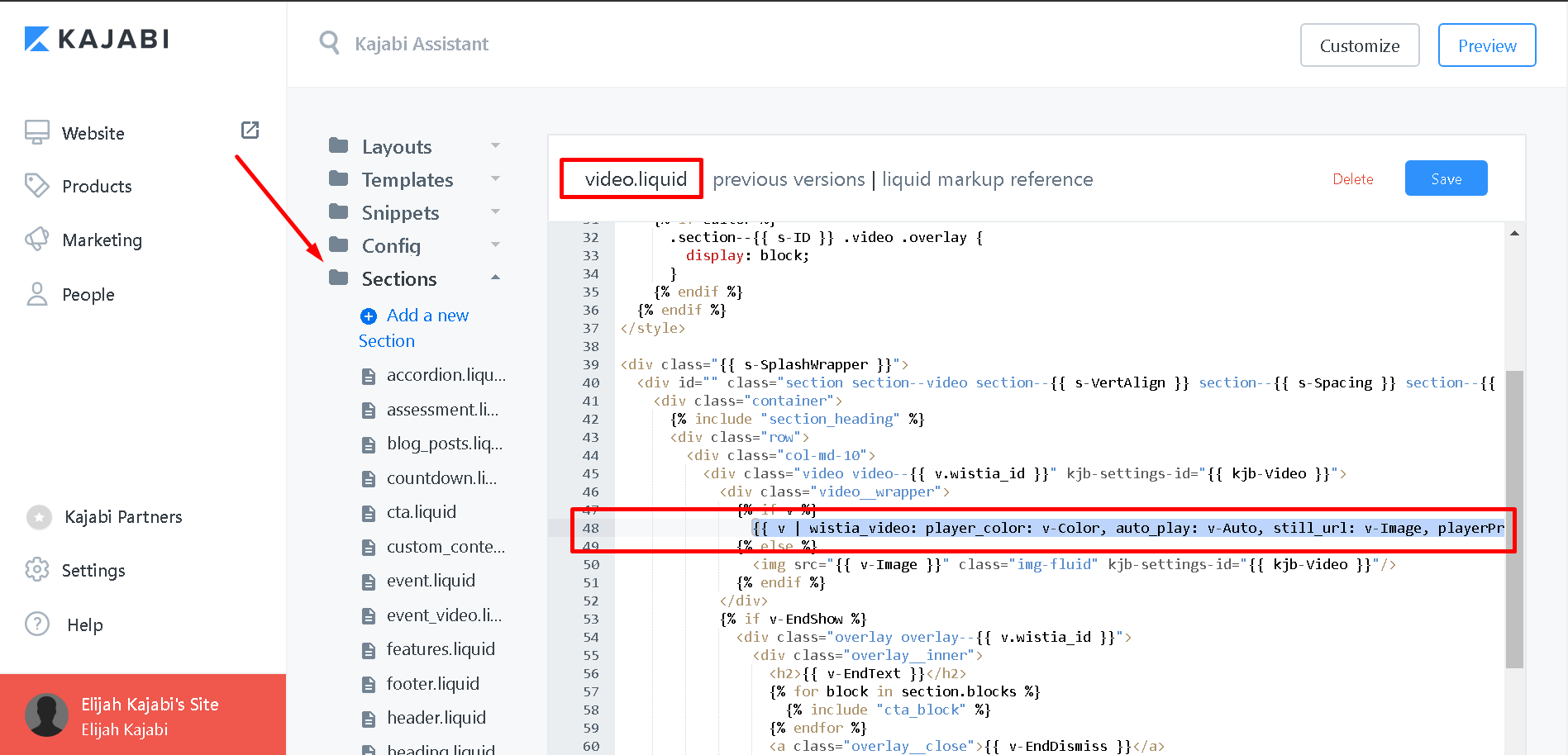Viewport: 1568px width, 755px height.
Task: Open liquid markup reference link
Action: tap(987, 179)
